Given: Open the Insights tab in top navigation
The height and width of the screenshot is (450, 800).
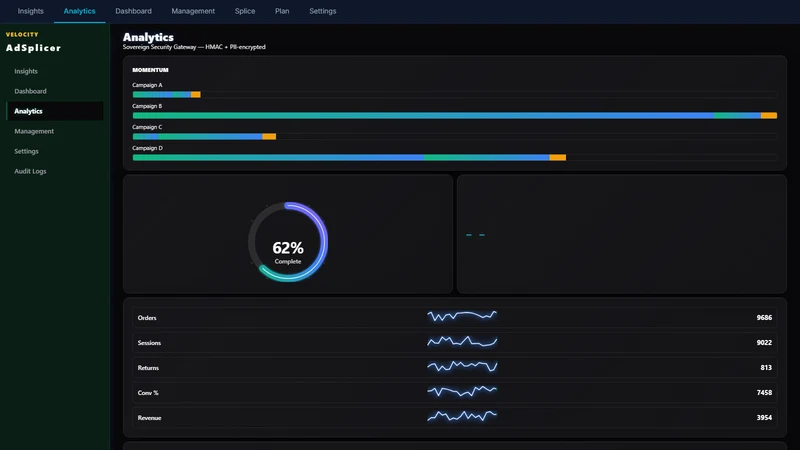Looking at the screenshot, I should click(x=31, y=11).
